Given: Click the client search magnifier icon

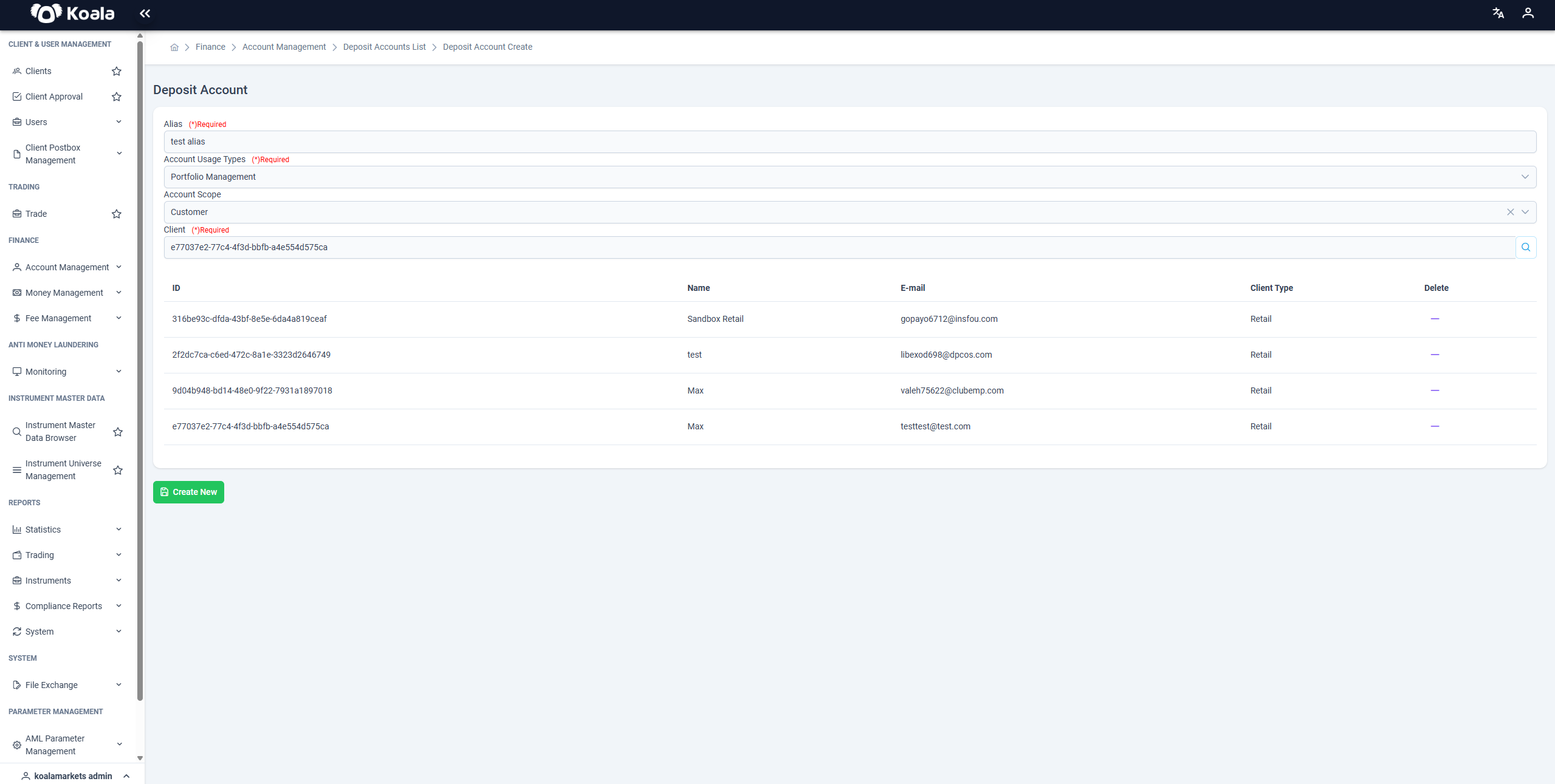Looking at the screenshot, I should click(1526, 247).
